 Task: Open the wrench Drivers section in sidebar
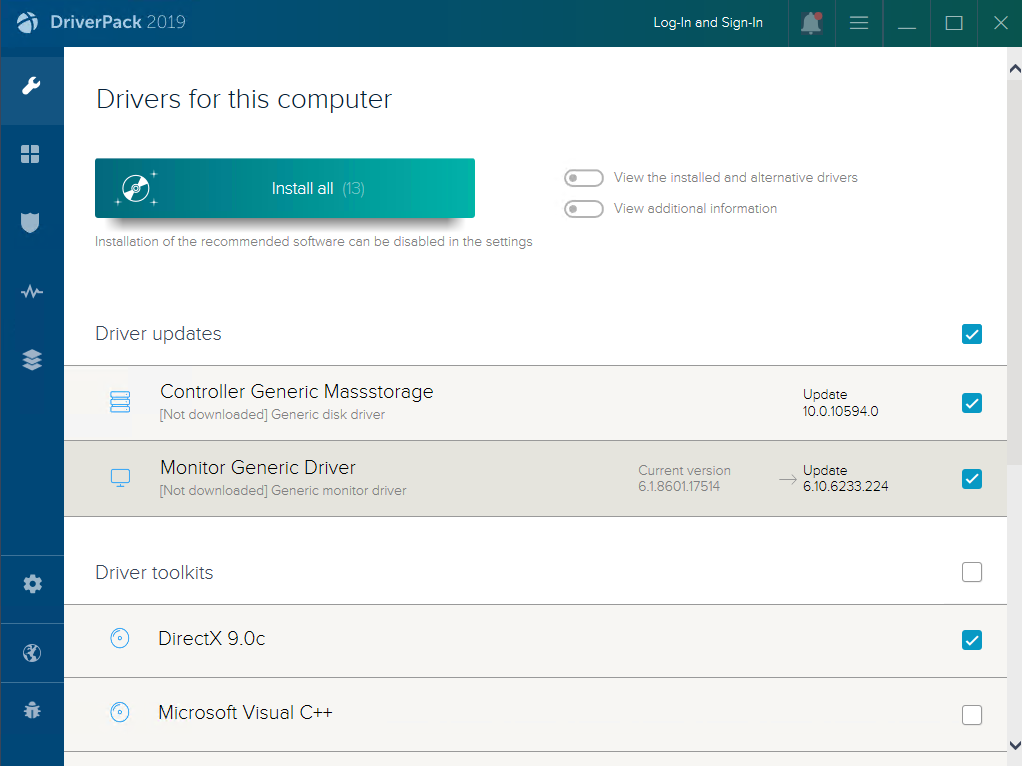tap(31, 86)
